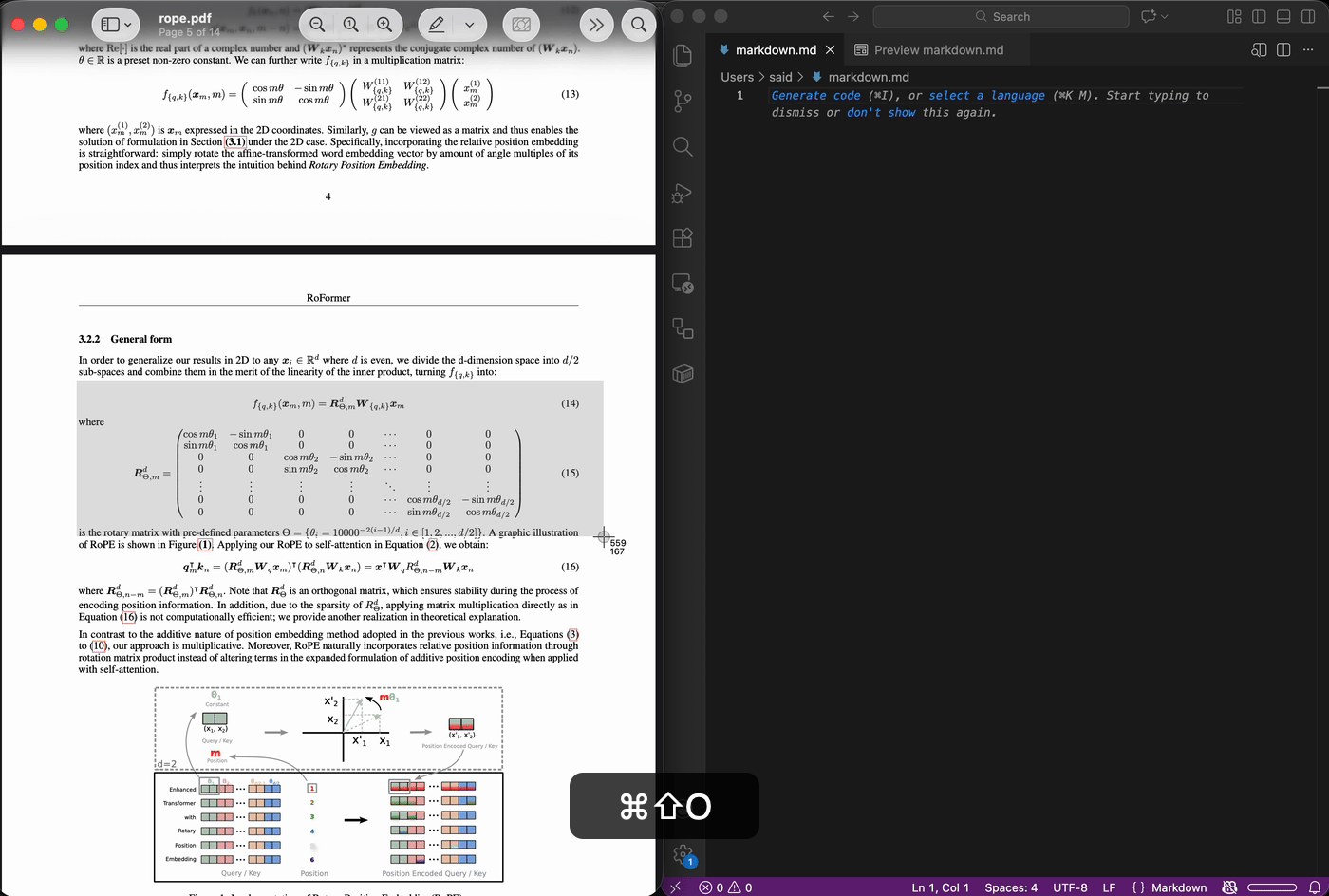Reset rope.pdf to actual size zoom
1329x896 pixels.
(x=351, y=25)
